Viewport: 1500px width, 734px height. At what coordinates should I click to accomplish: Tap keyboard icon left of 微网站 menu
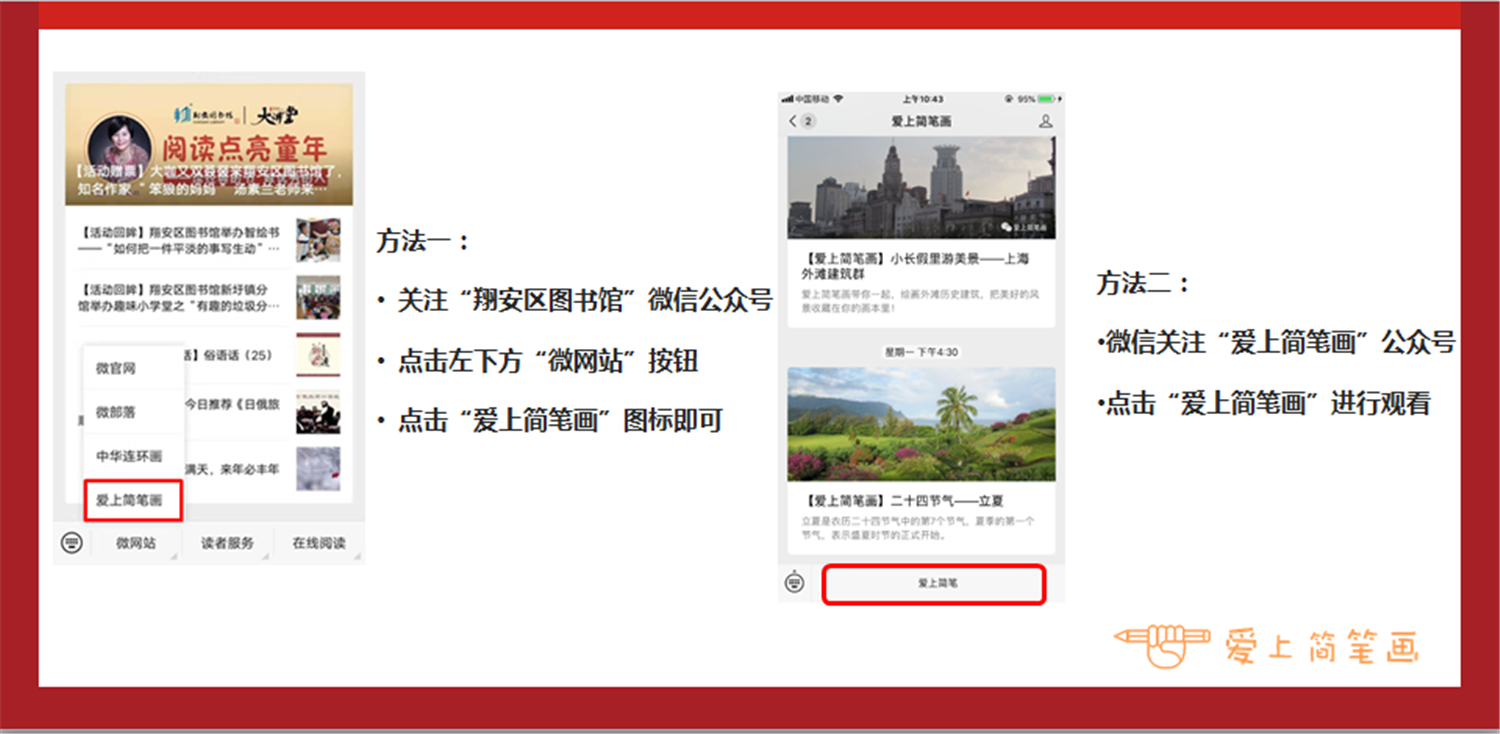71,543
